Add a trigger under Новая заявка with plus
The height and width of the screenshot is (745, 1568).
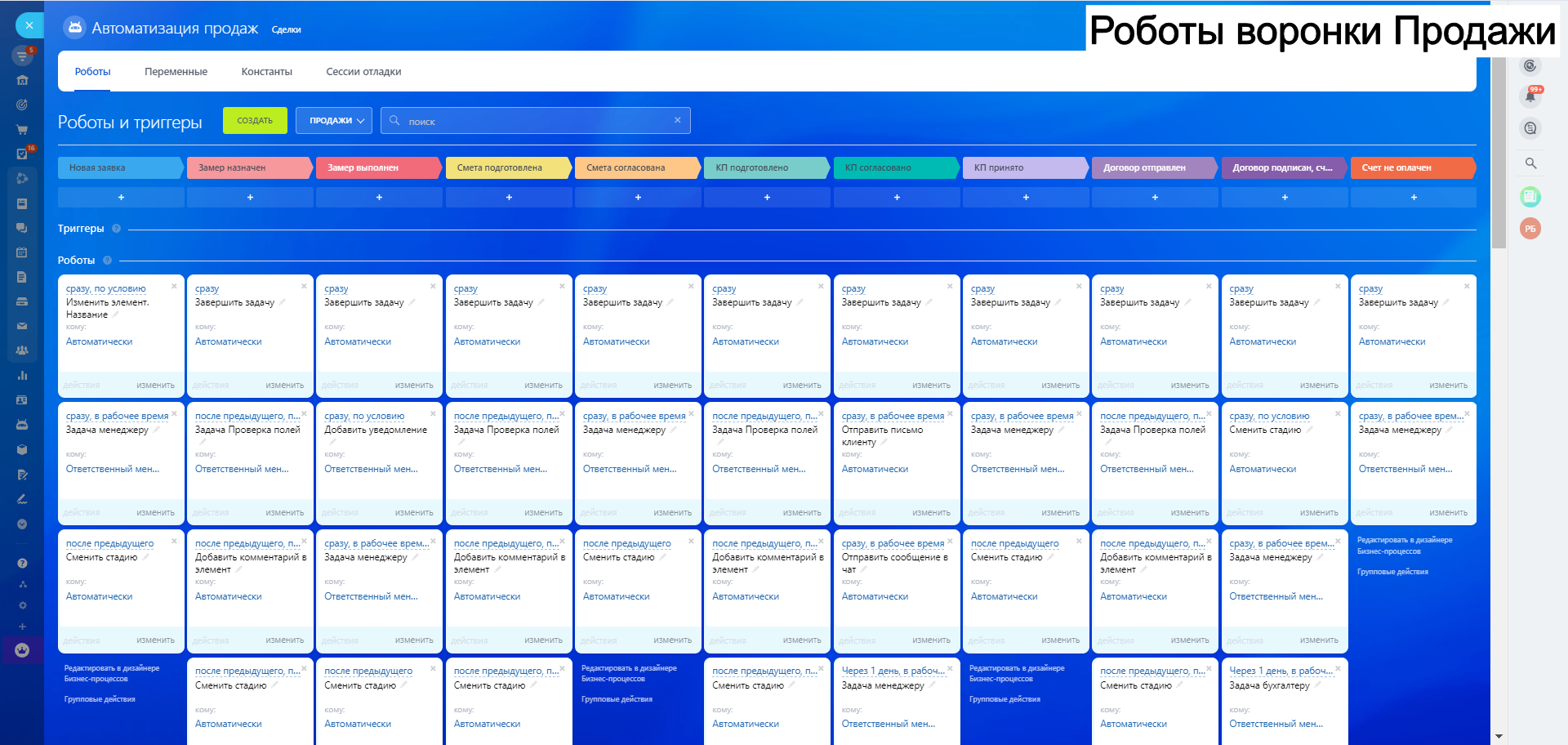coord(121,197)
